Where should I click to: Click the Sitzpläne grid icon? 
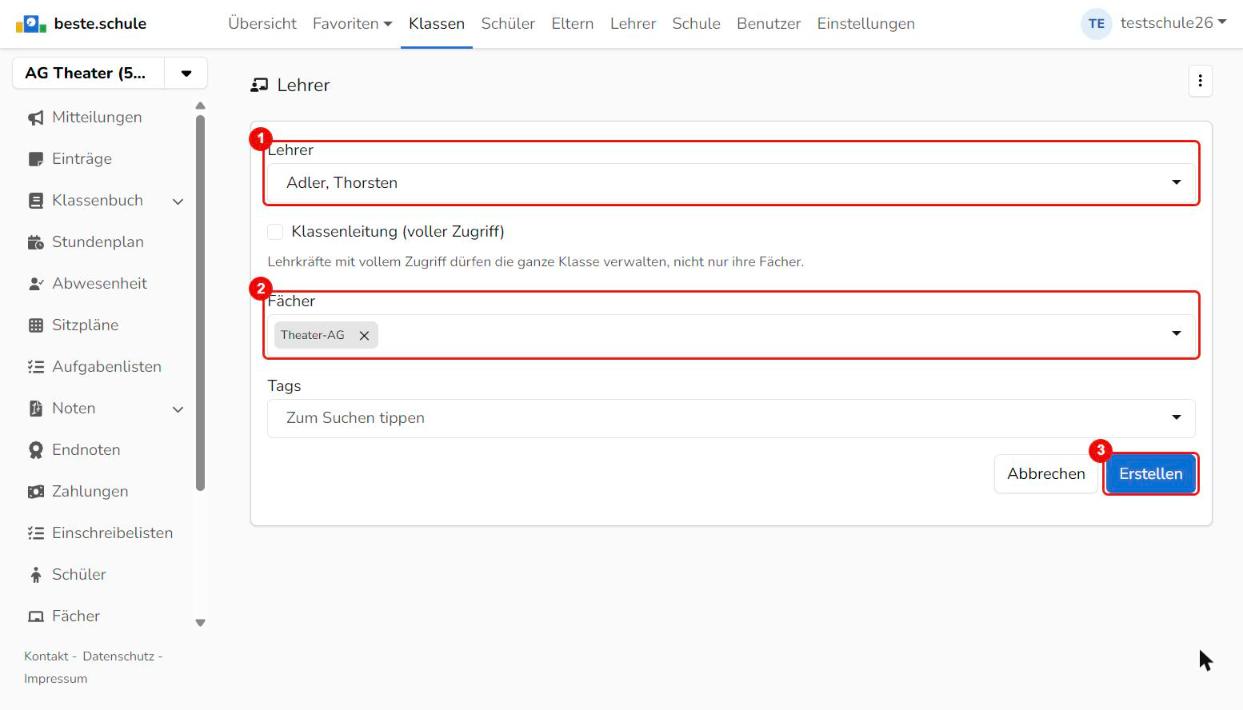36,325
